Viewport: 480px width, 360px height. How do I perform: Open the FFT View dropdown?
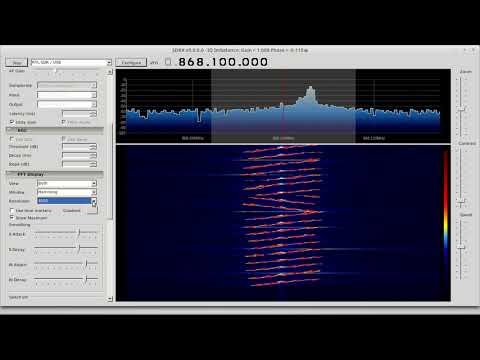[67, 183]
